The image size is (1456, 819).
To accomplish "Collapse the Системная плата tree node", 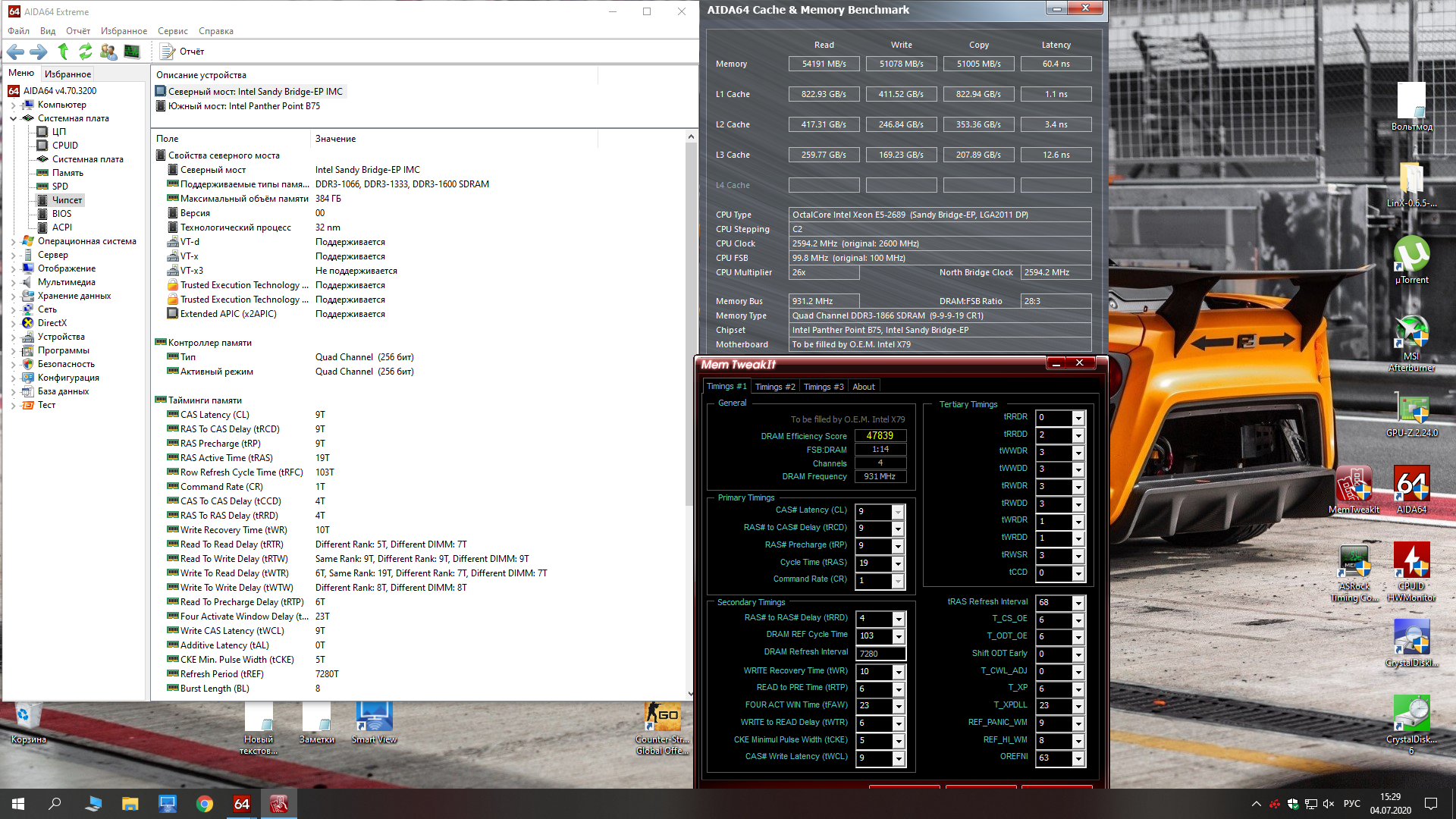I will click(13, 118).
